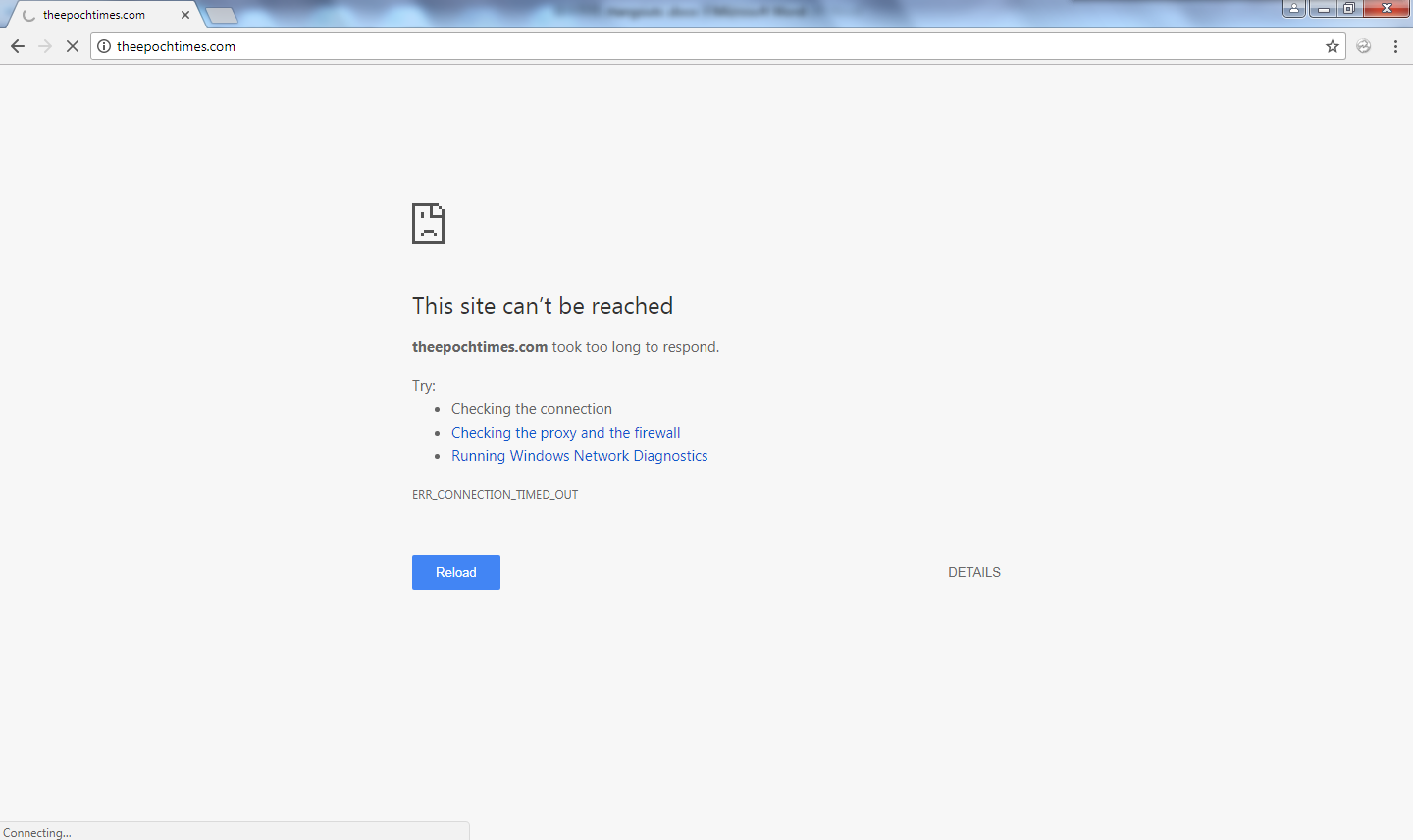The height and width of the screenshot is (840, 1413).
Task: Click the 'Checking the connection' suggestion text
Action: (x=531, y=409)
